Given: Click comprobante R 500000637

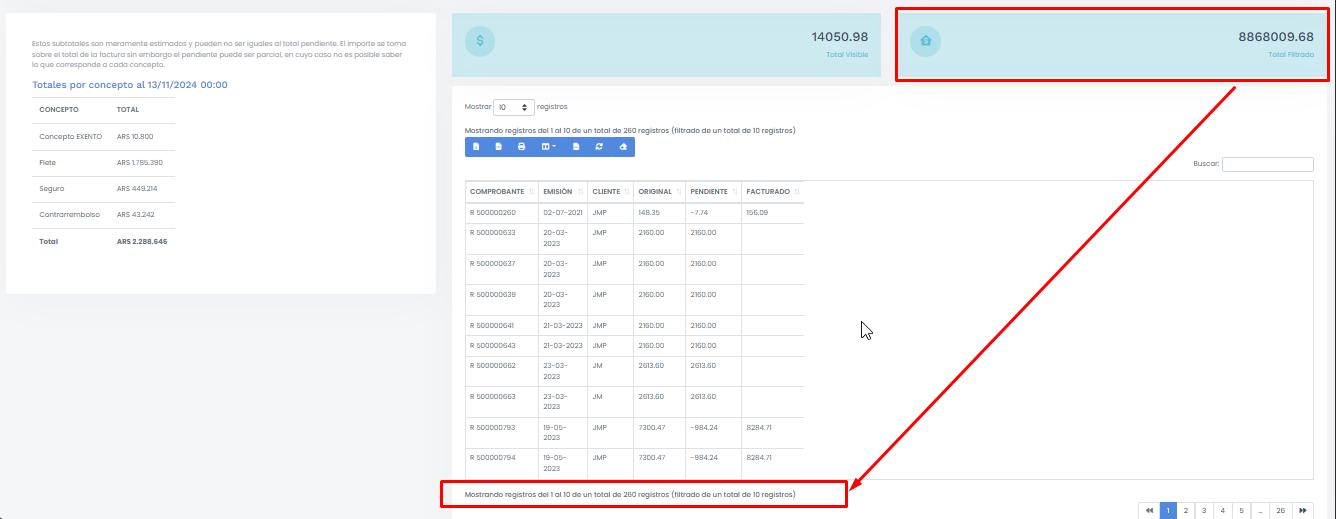Looking at the screenshot, I should [x=492, y=263].
